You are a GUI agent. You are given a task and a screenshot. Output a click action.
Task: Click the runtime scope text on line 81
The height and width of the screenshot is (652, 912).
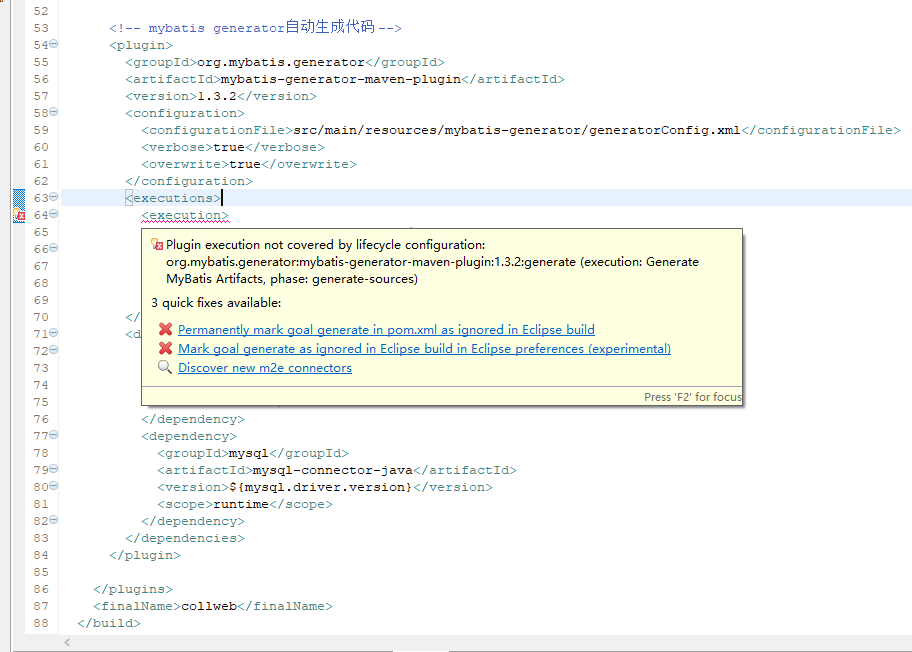click(x=241, y=504)
